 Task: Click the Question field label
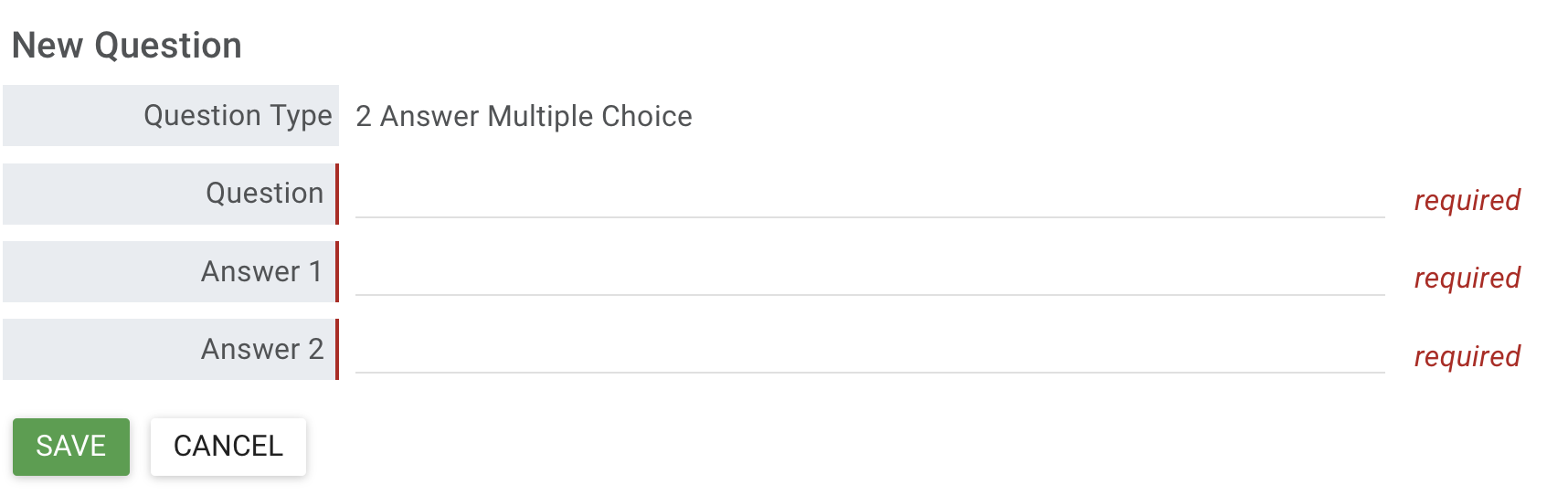coord(264,194)
